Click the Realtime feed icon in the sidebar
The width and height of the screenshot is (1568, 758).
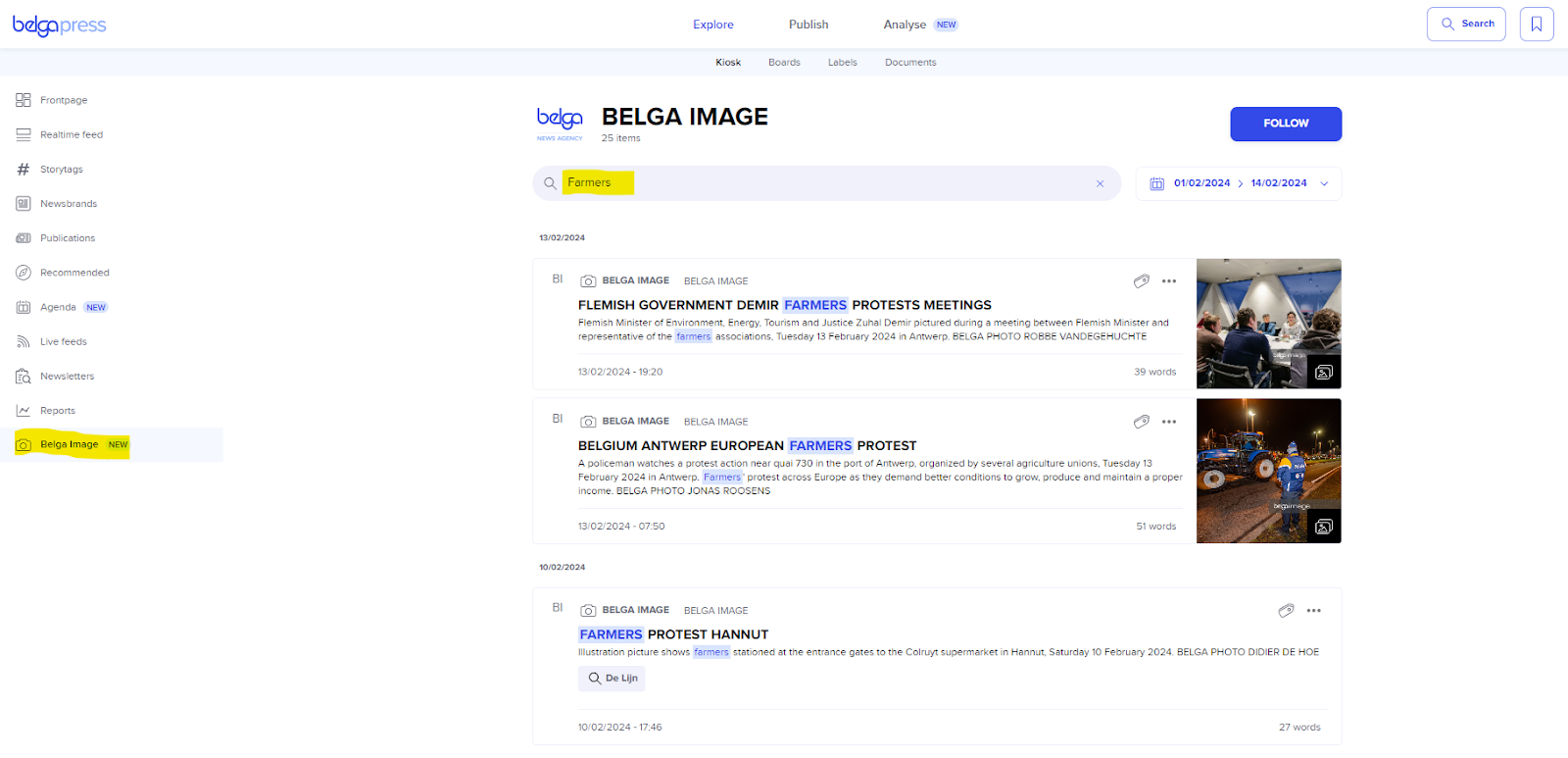[x=24, y=134]
